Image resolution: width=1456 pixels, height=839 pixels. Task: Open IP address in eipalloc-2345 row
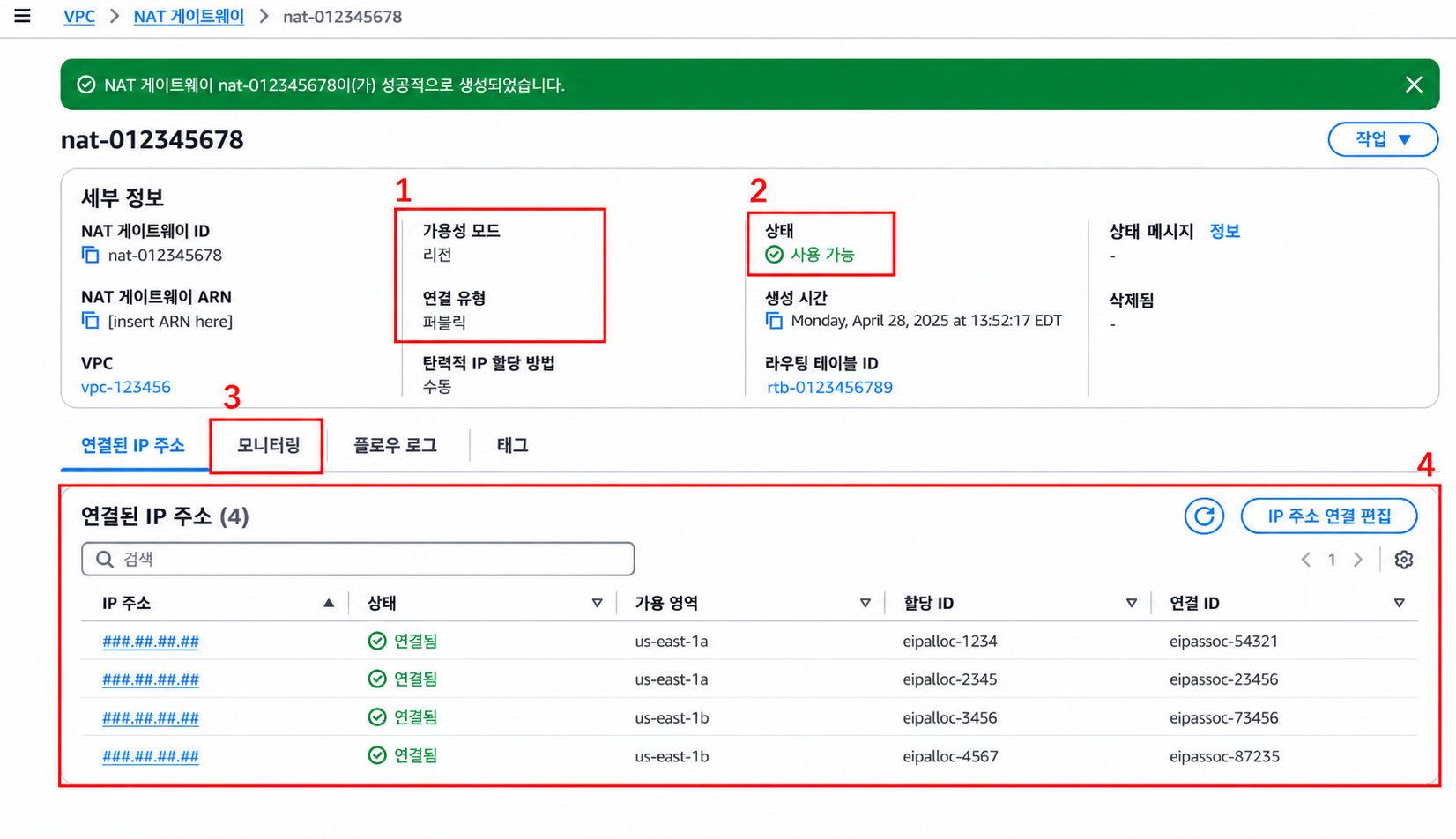click(x=151, y=679)
